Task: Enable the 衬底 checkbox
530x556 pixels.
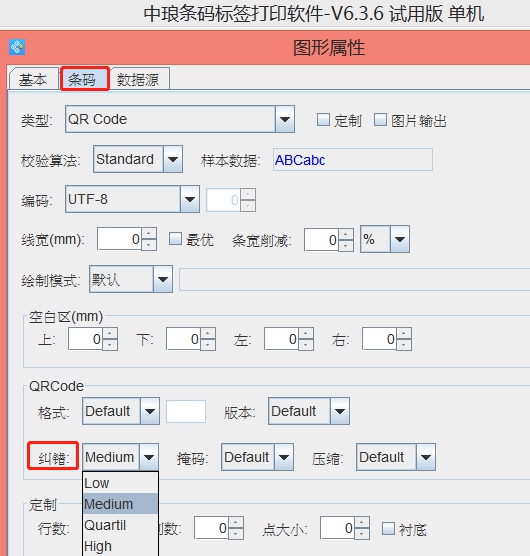Action: (388, 529)
